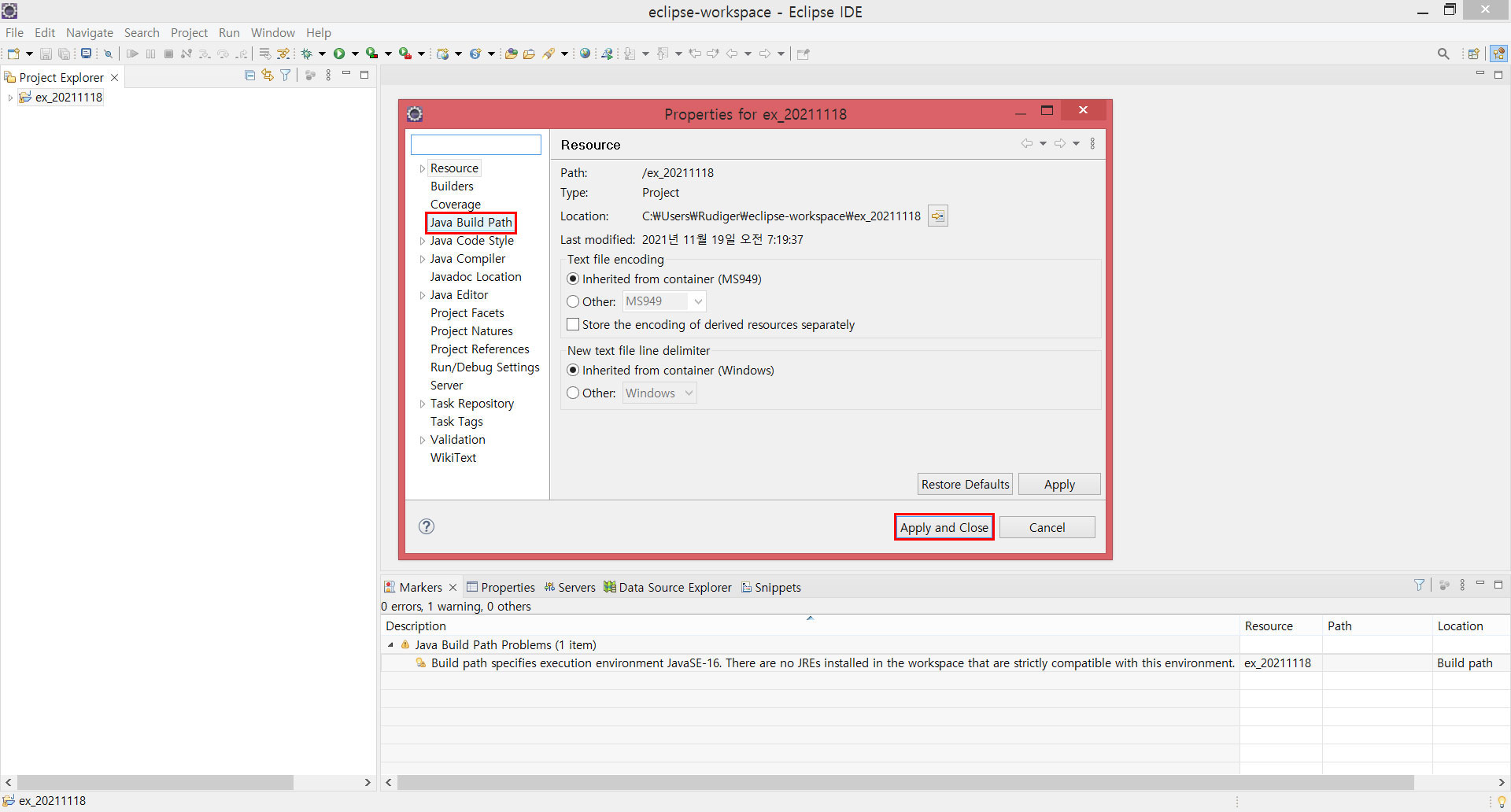1511x812 pixels.
Task: Expand the ex_20211118 project in Project Explorer
Action: click(x=10, y=98)
